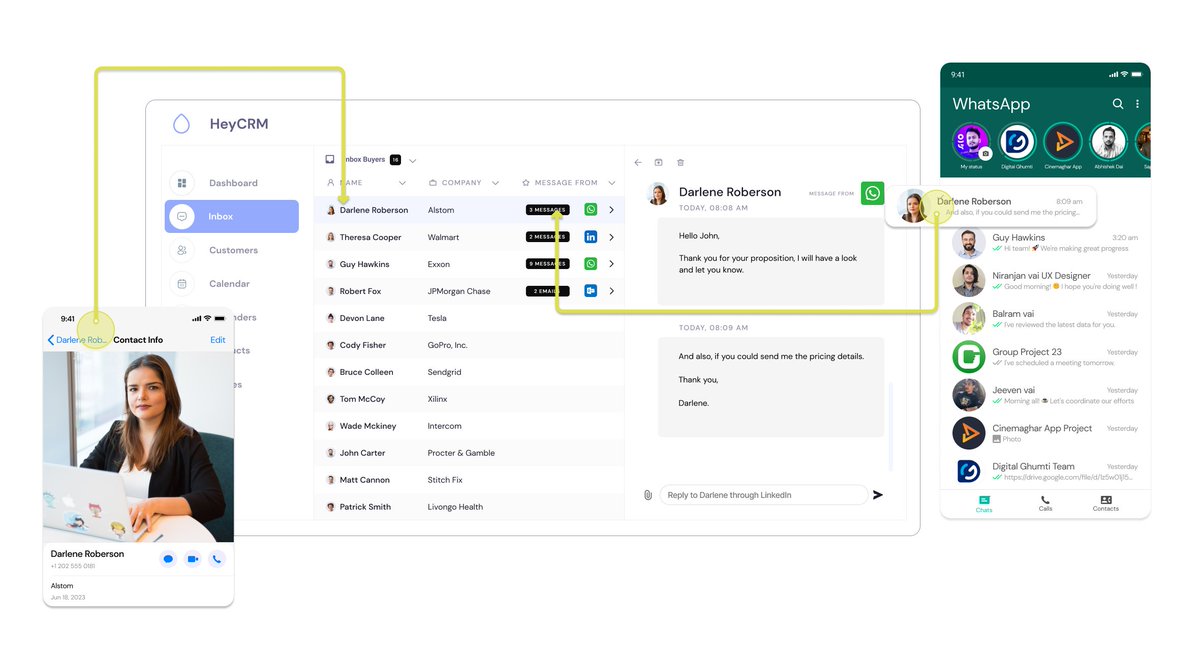Screen dimensions: 1200x651
Task: Click WhatsApp icon in Guy Hawkins row
Action: click(590, 264)
